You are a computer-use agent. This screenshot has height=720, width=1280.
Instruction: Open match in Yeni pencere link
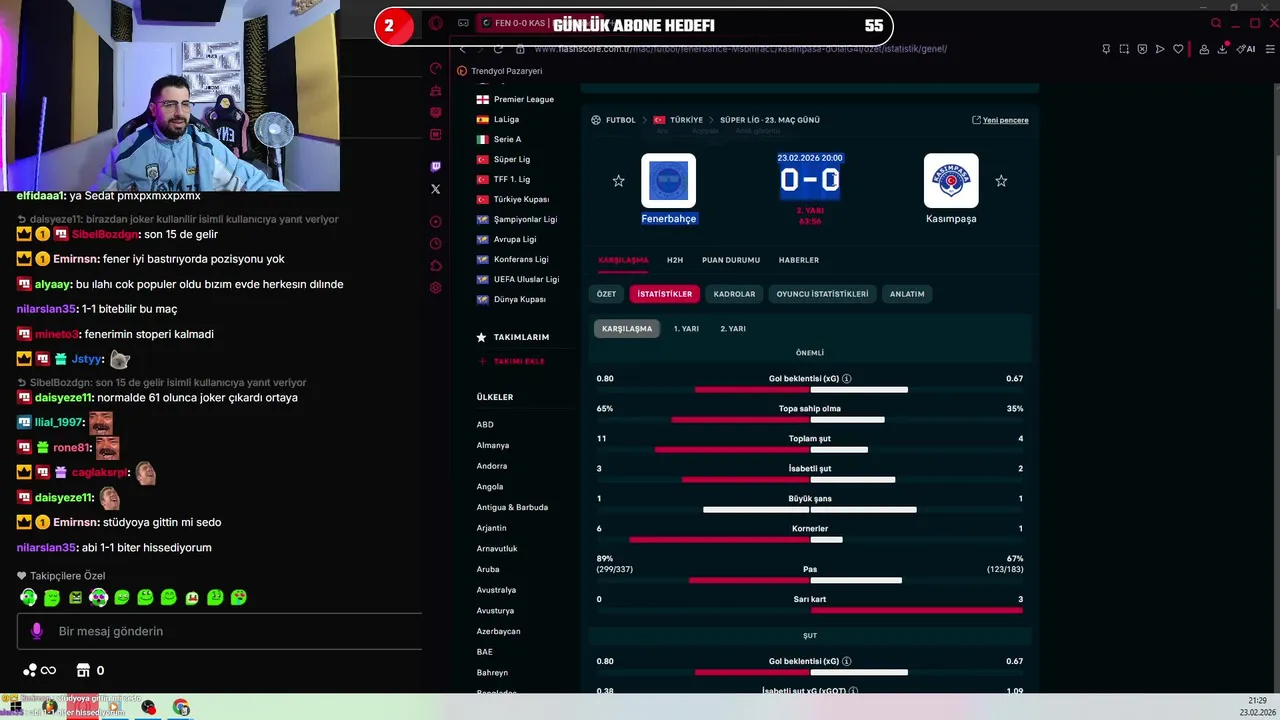tap(1000, 120)
